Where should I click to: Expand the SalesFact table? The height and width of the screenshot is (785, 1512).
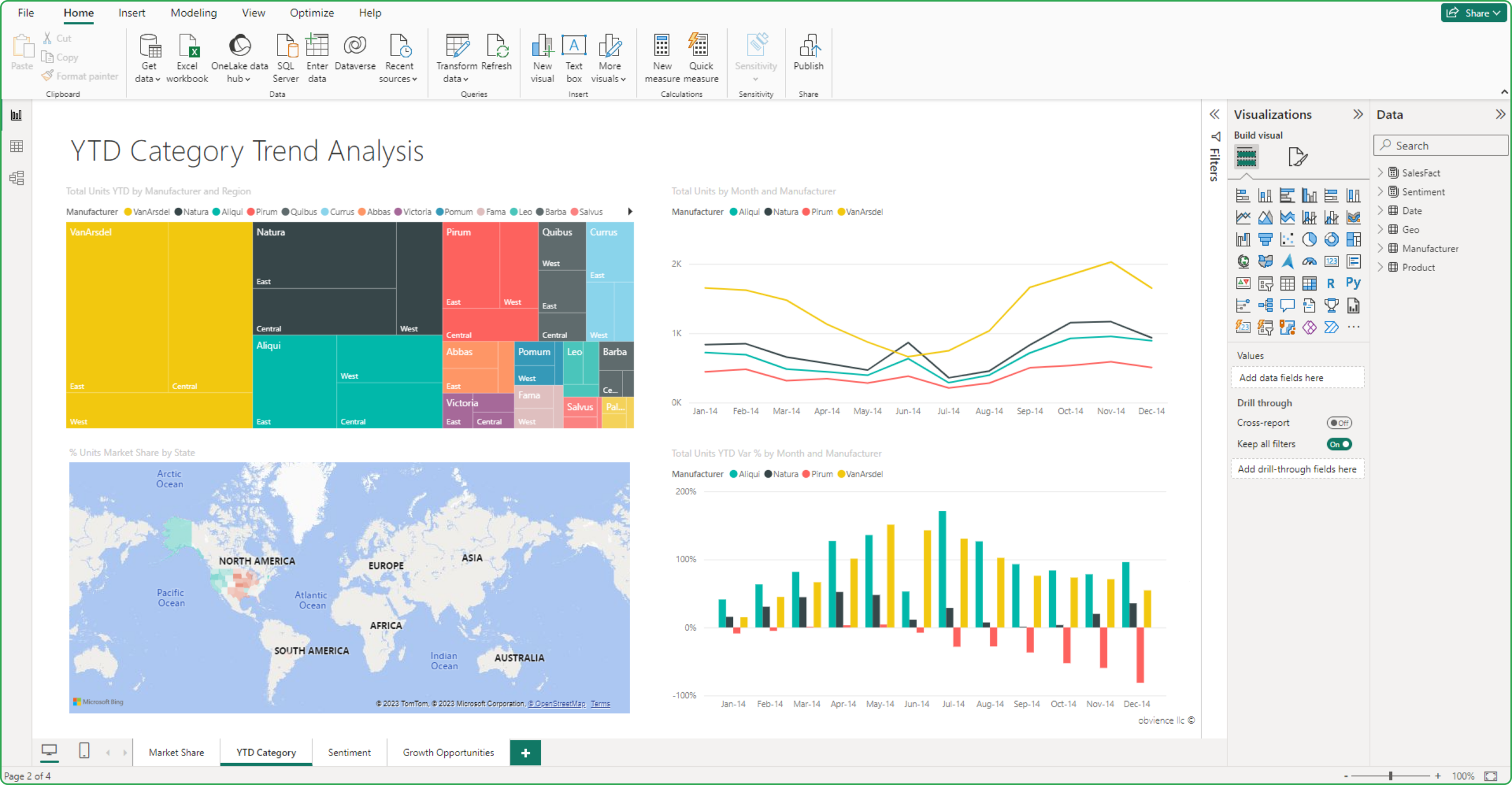[1380, 172]
